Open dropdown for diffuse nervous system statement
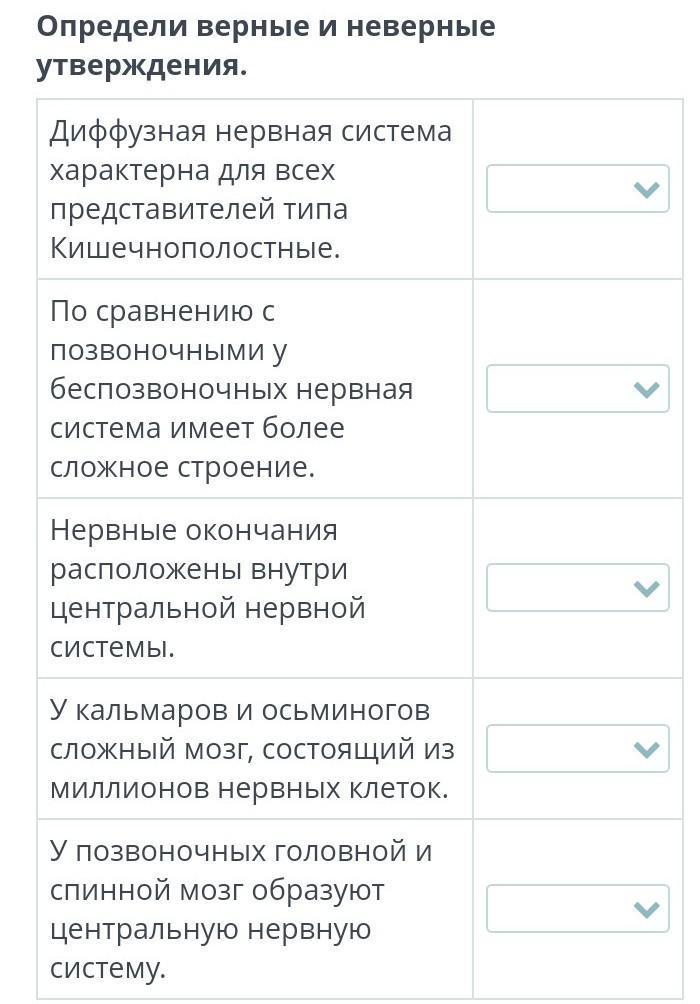 pyautogui.click(x=577, y=189)
